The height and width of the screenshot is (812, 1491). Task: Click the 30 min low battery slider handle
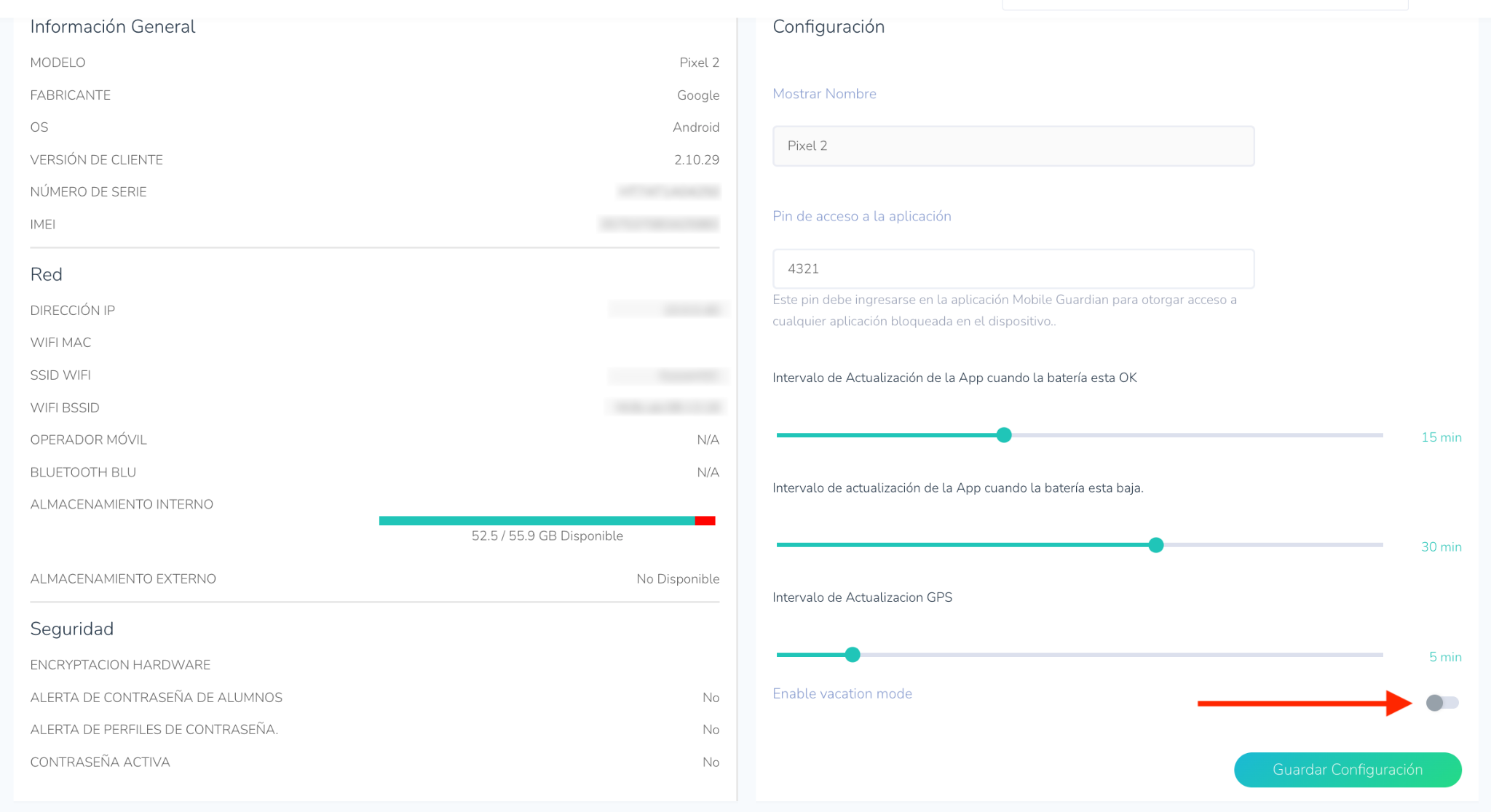1155,545
